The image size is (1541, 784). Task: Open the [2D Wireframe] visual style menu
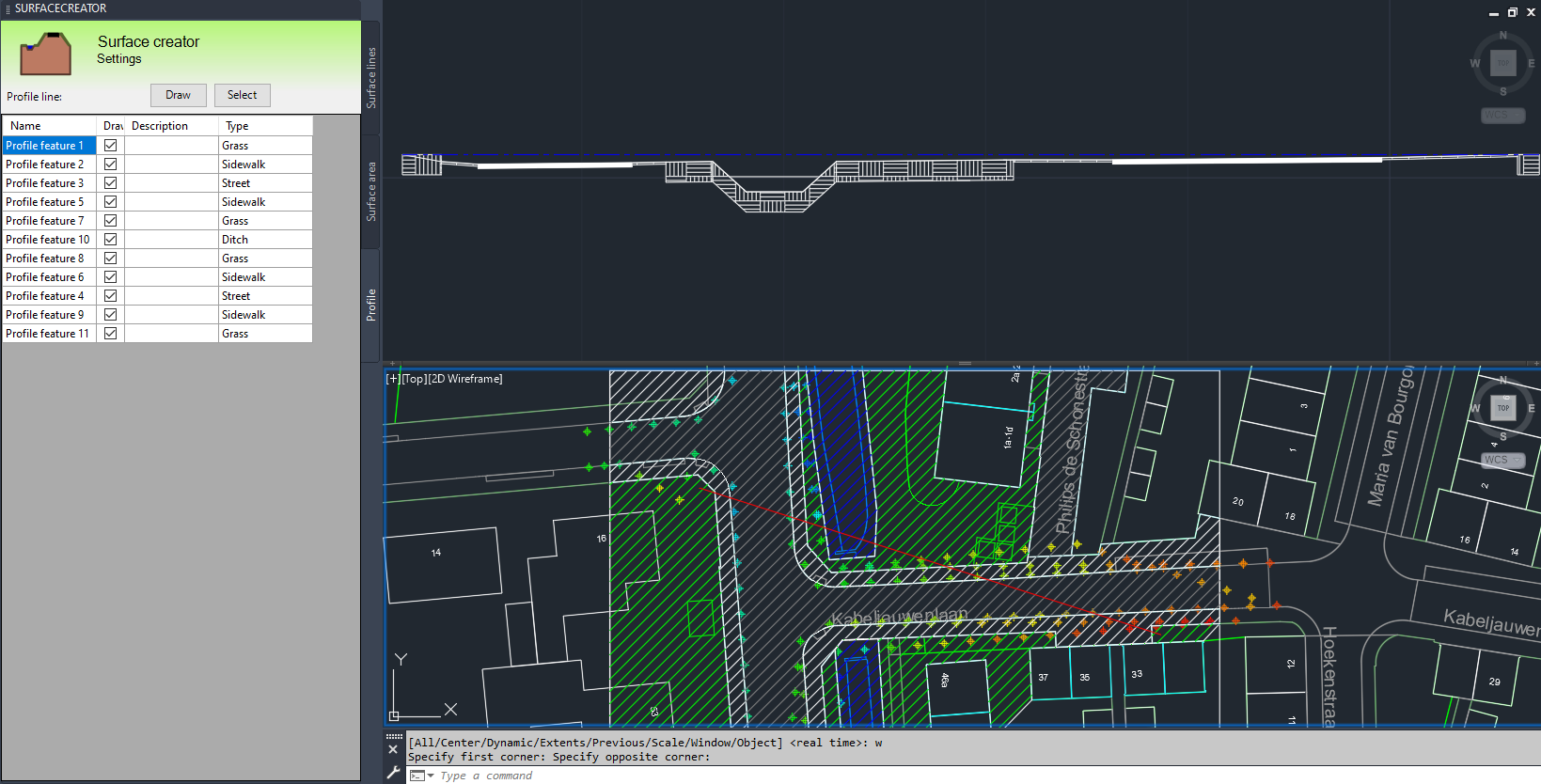point(465,379)
